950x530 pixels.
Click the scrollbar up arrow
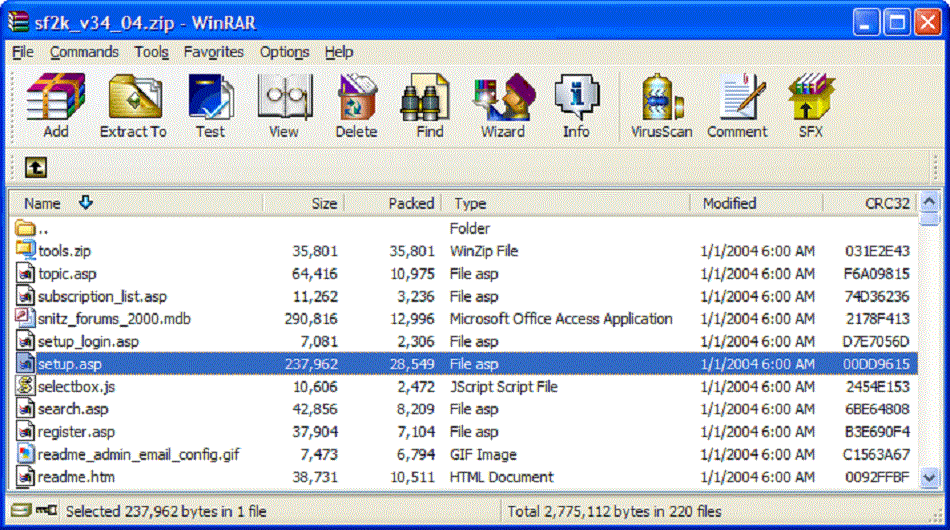click(929, 201)
